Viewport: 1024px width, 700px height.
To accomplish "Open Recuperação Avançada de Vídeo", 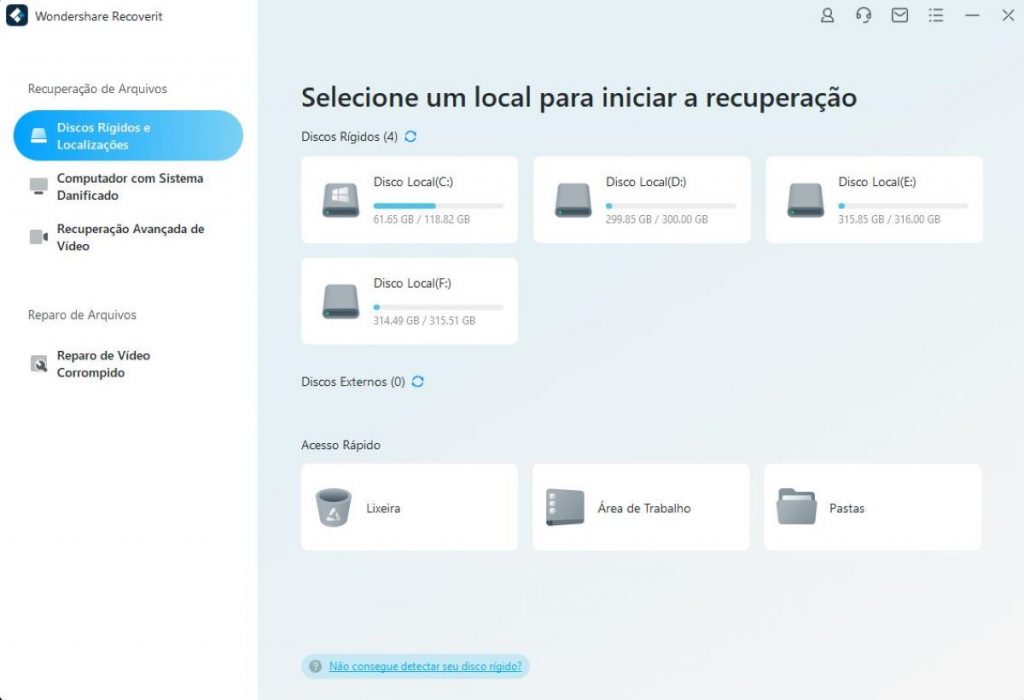I will click(x=128, y=237).
